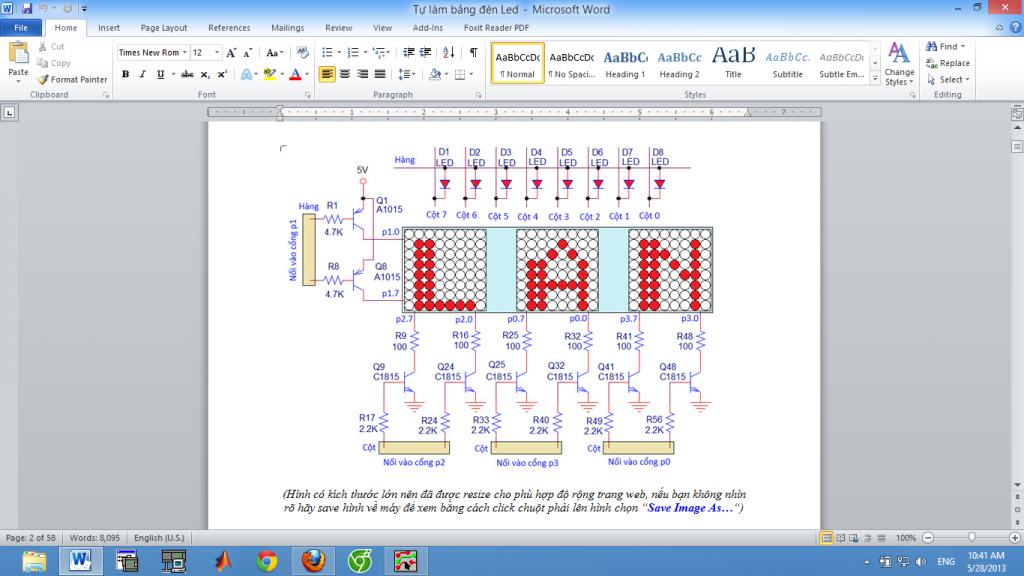
Task: Open the File tab
Action: 21,28
